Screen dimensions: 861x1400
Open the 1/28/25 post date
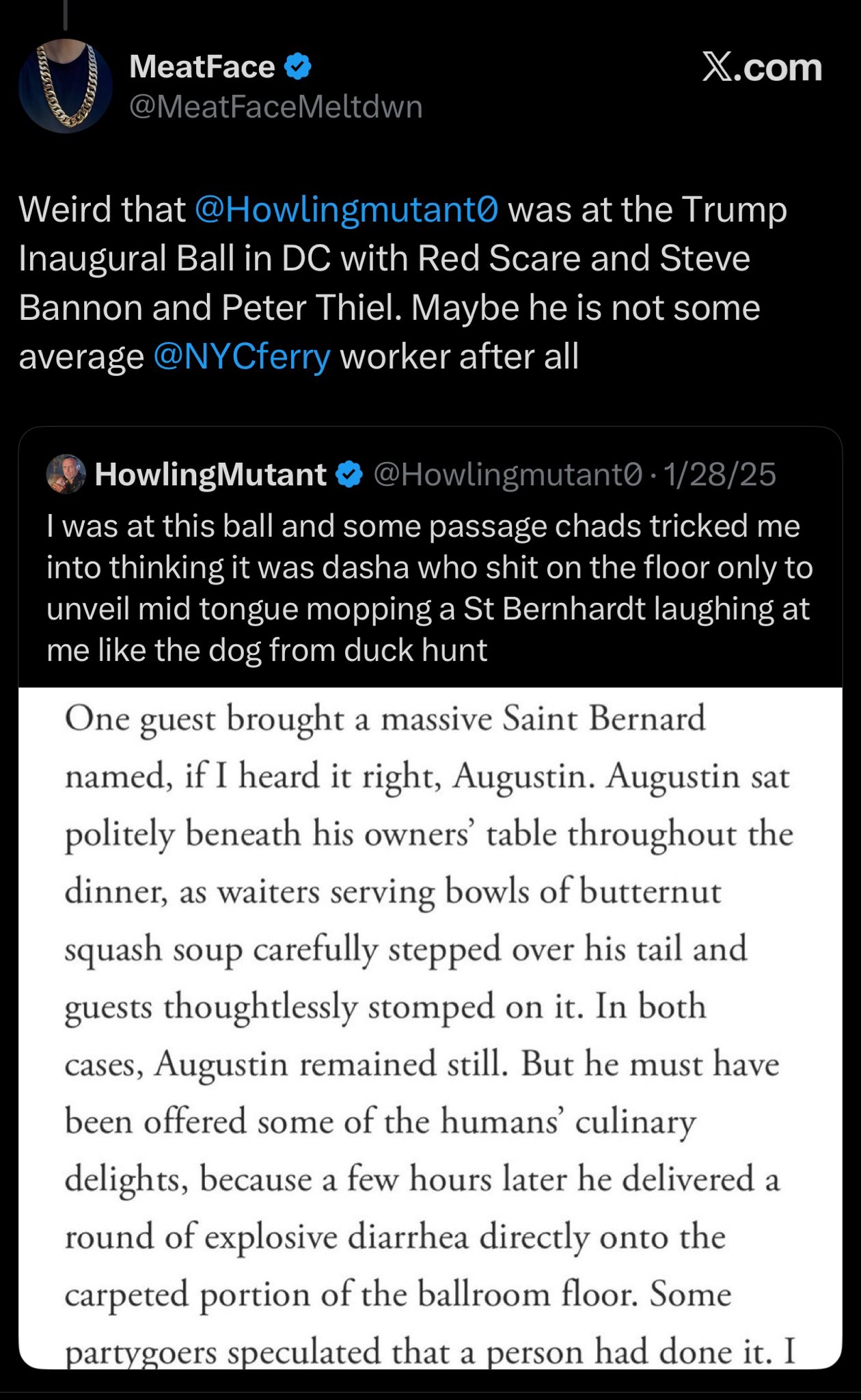720,474
